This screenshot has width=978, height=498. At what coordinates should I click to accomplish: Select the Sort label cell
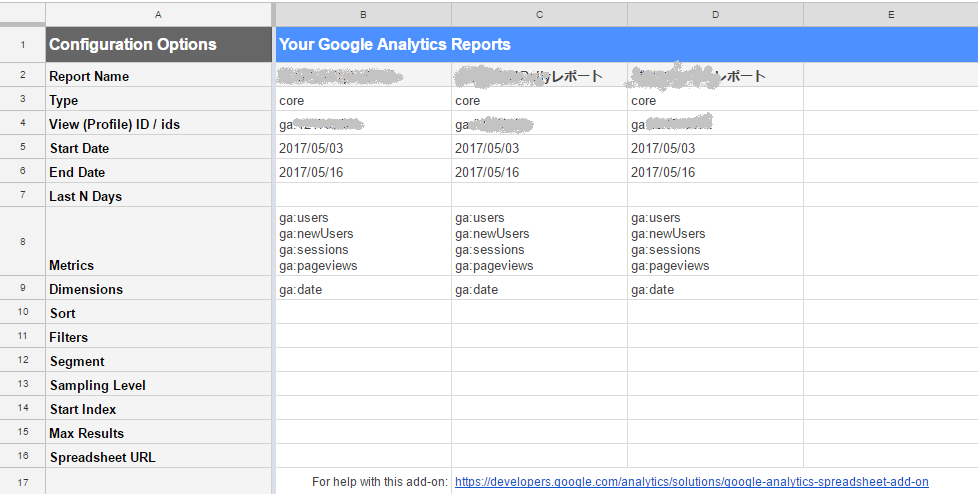pyautogui.click(x=158, y=312)
